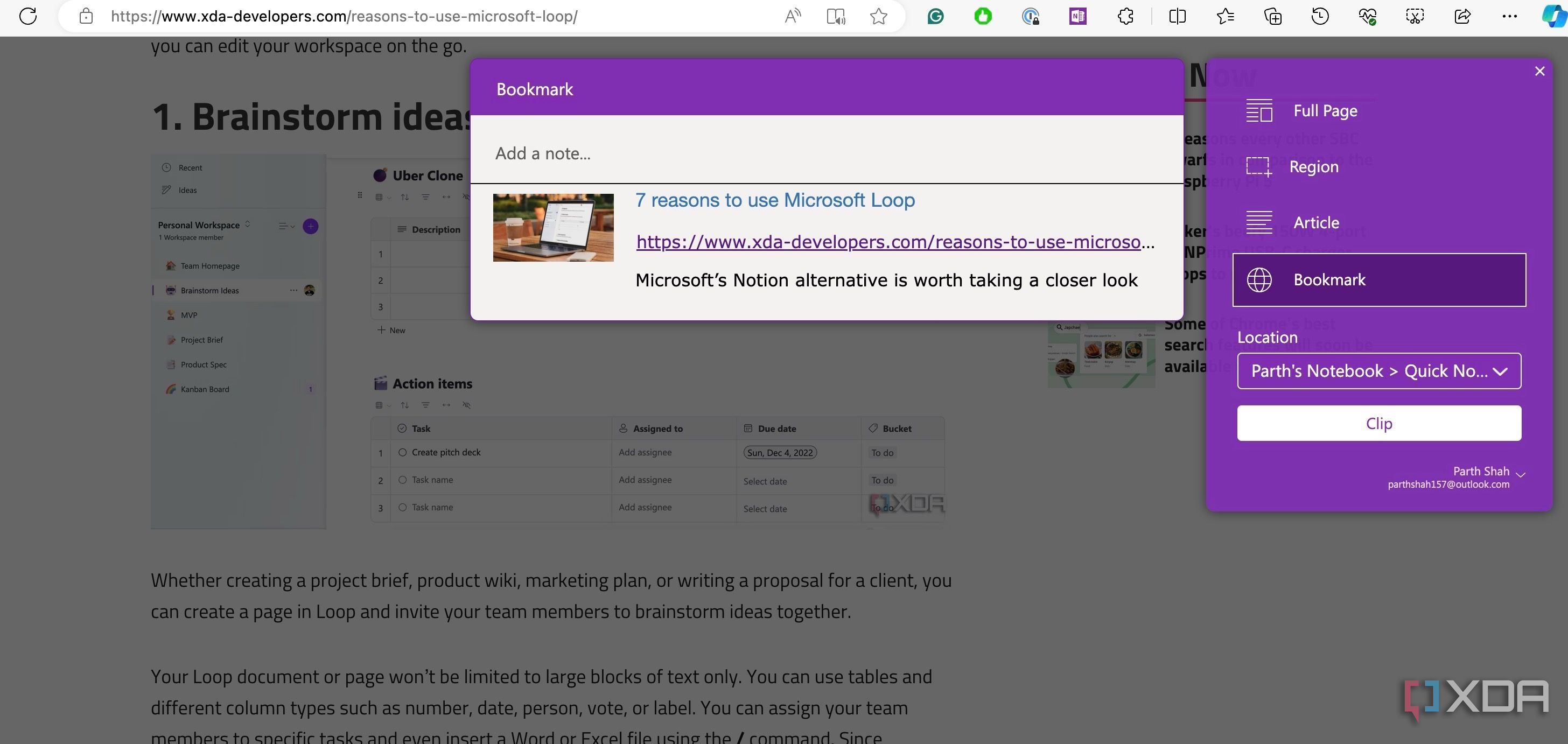Select Bookmark clip mode

pyautogui.click(x=1378, y=280)
